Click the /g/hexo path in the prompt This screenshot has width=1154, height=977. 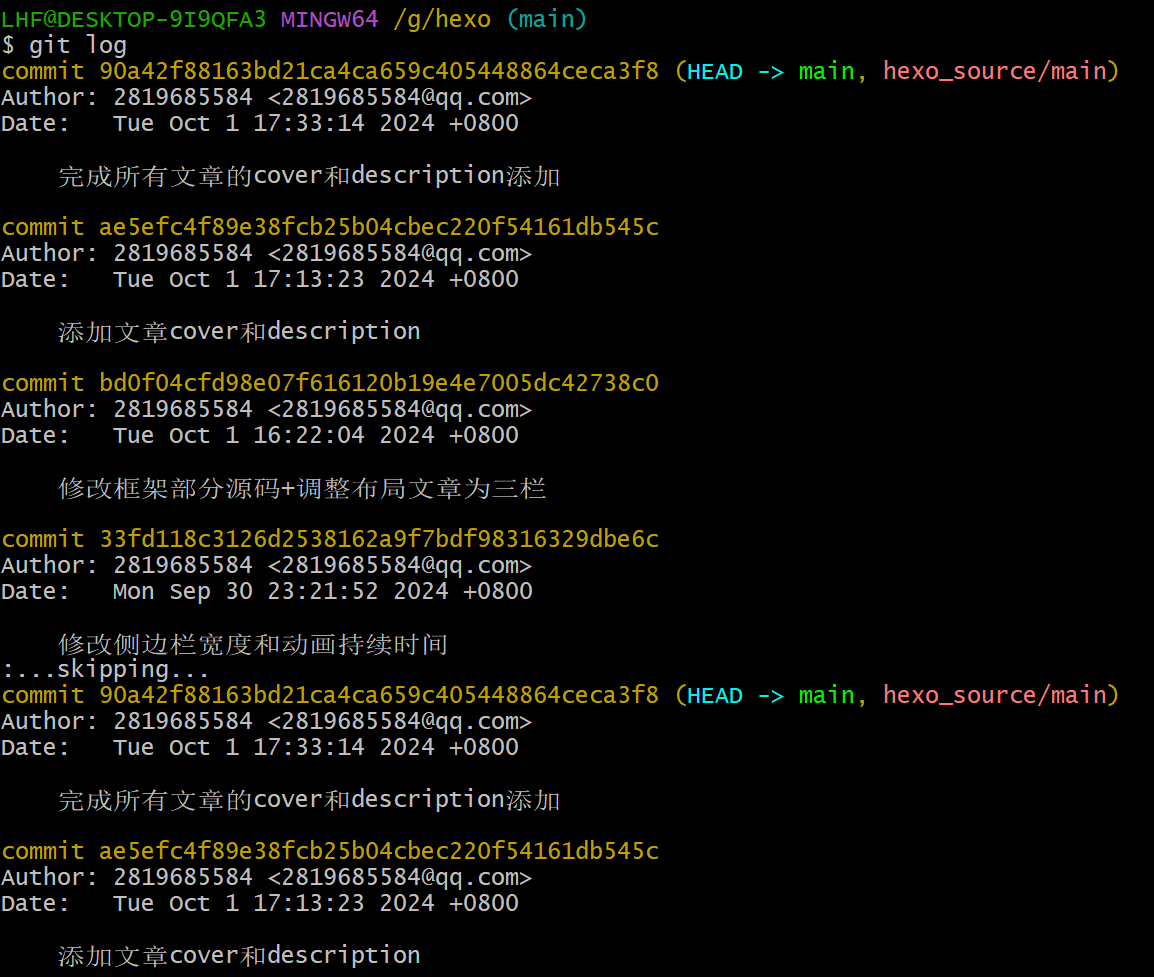click(443, 19)
